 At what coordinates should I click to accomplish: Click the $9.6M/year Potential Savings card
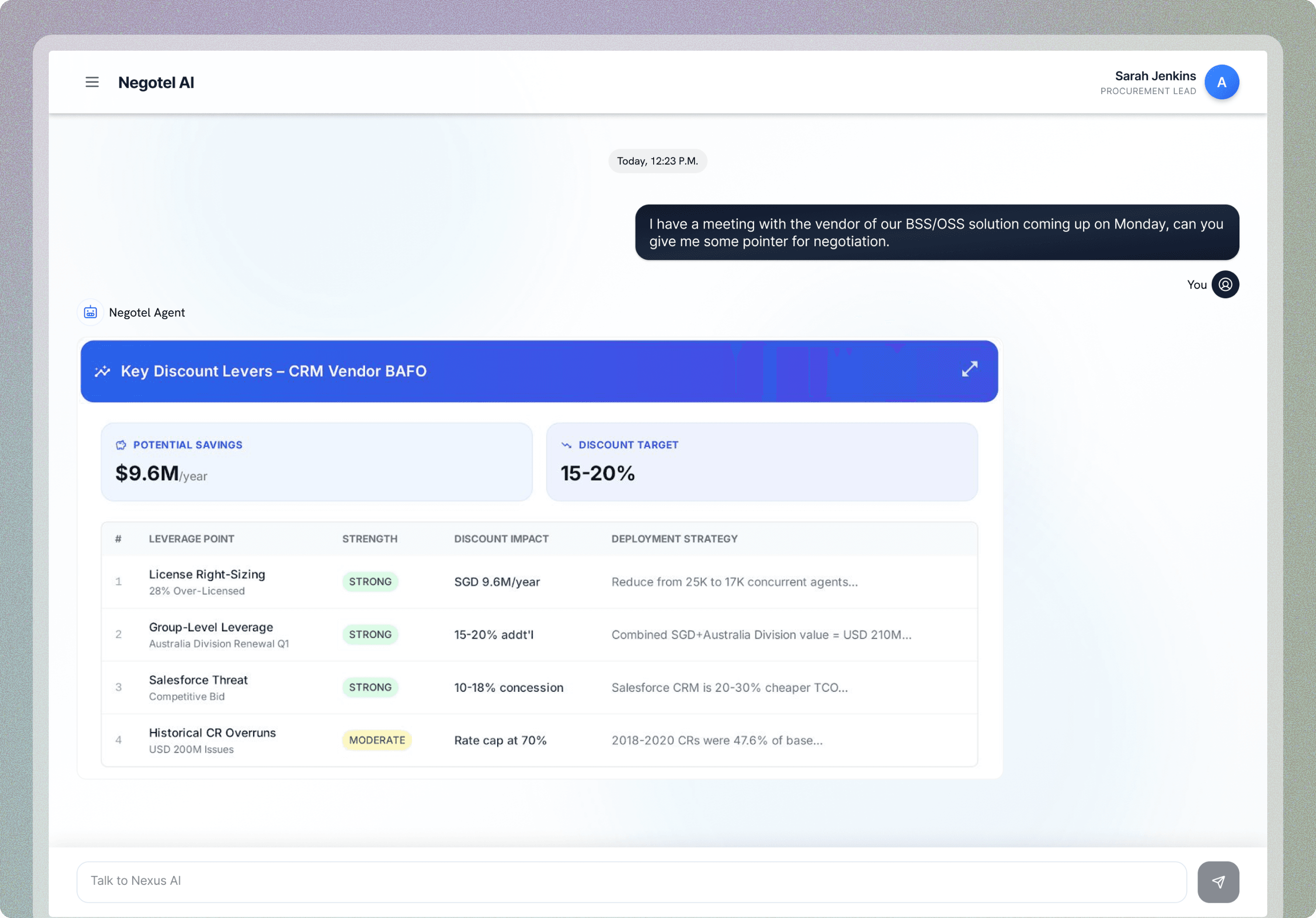pos(316,462)
